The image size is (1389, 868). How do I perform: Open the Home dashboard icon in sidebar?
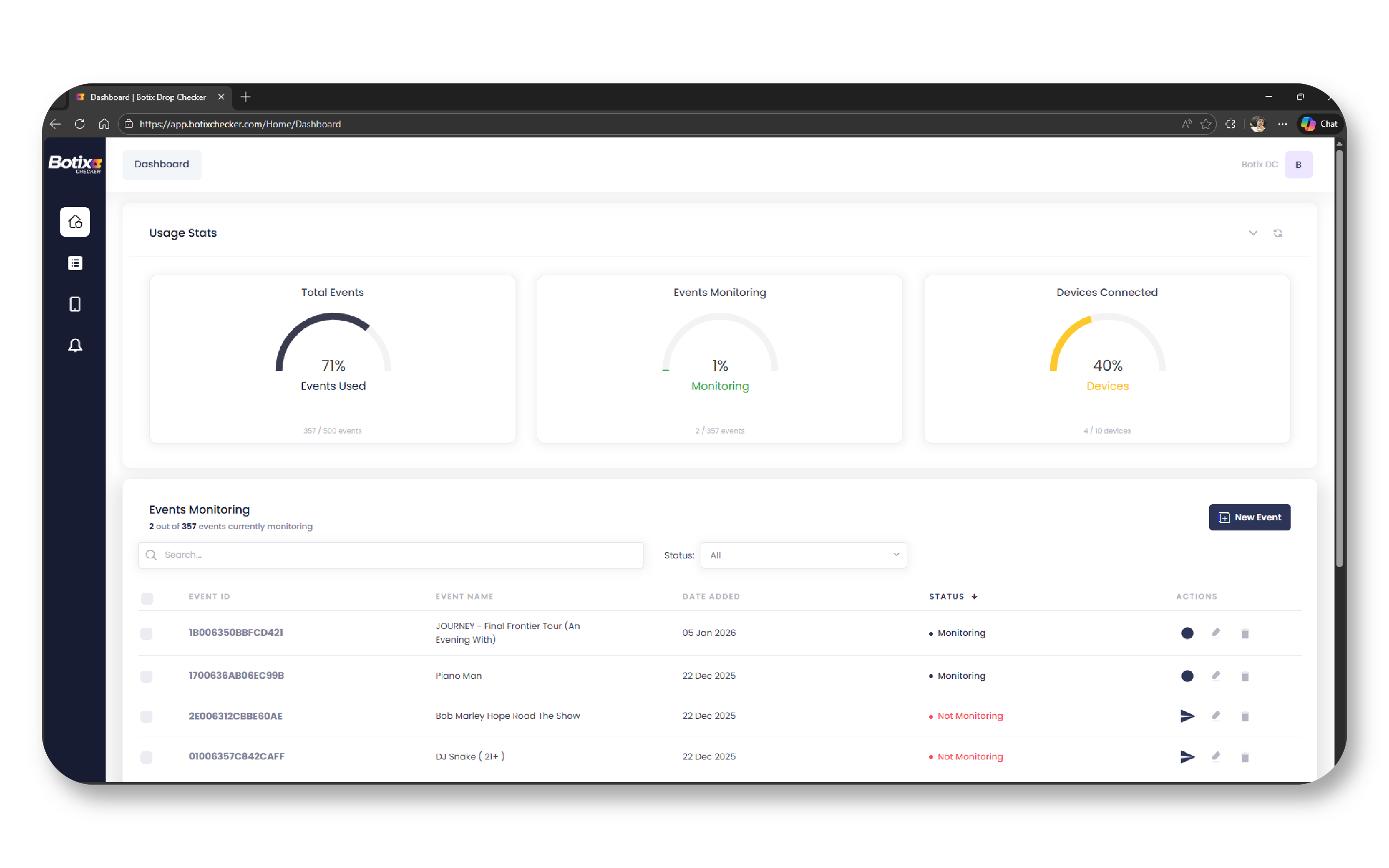[x=75, y=222]
